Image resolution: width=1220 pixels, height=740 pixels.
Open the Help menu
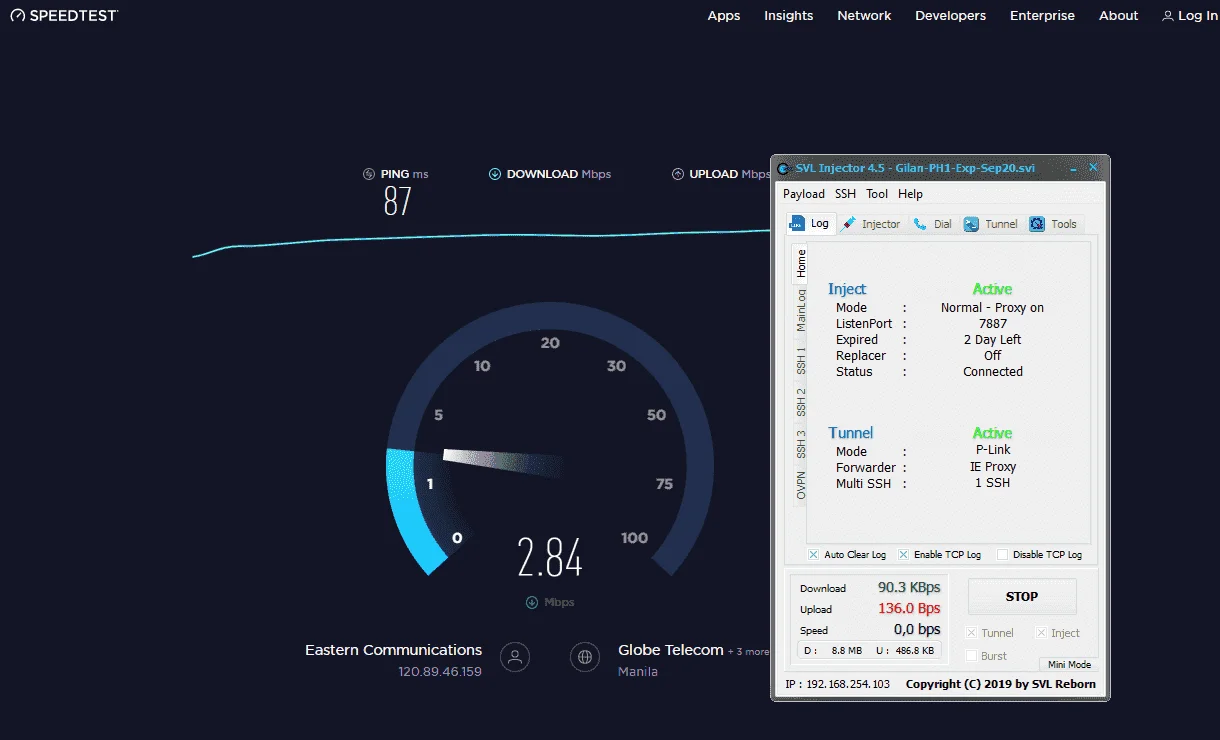[x=910, y=194]
